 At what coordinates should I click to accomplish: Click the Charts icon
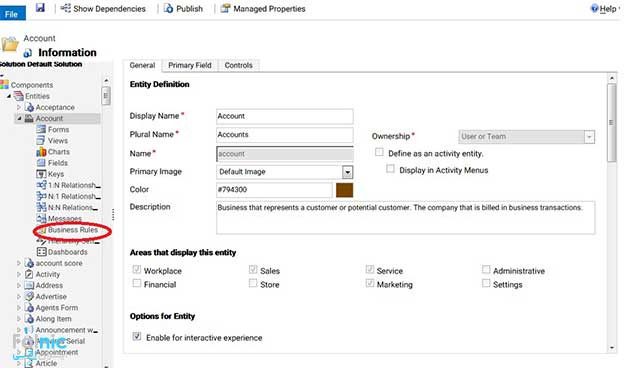41,151
